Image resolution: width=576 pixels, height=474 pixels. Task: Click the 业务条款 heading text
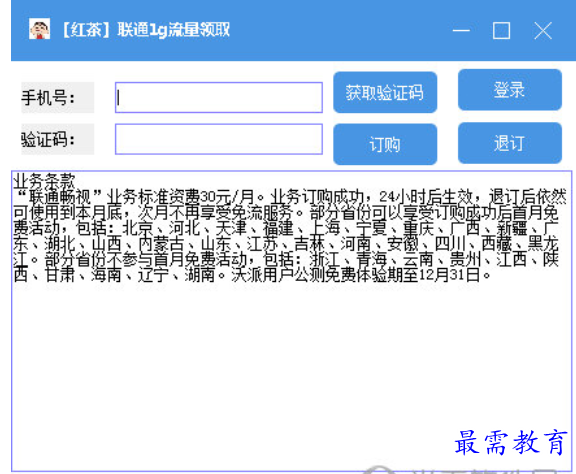pos(44,180)
